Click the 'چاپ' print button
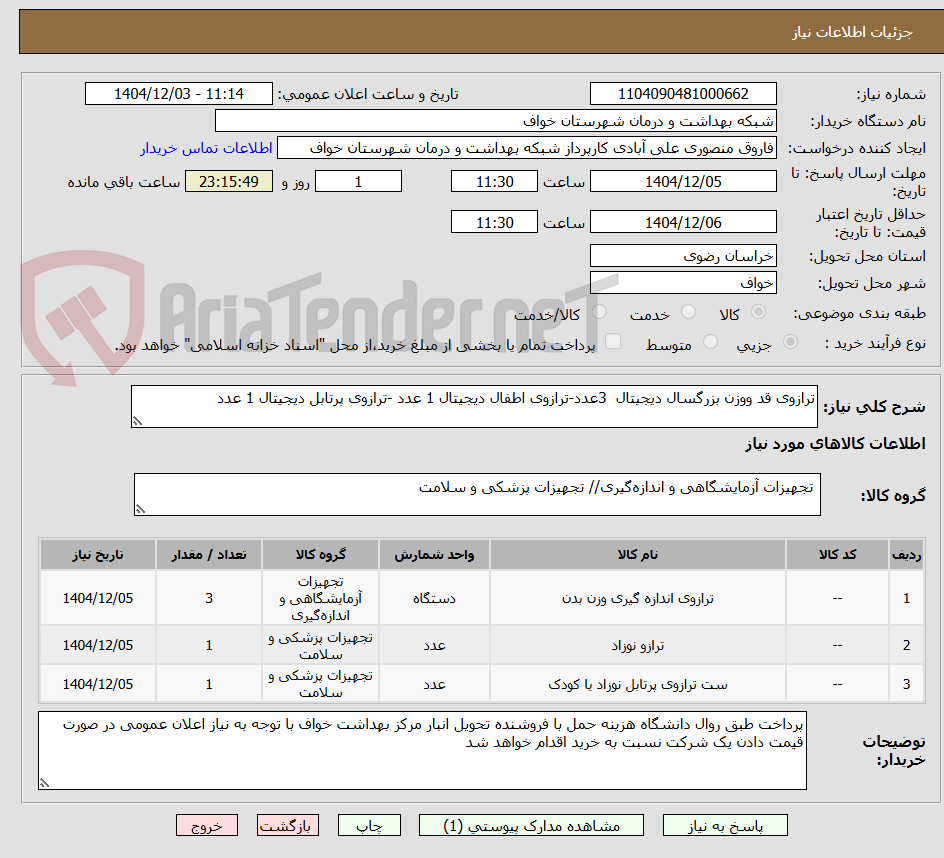The width and height of the screenshot is (944, 858). 369,825
